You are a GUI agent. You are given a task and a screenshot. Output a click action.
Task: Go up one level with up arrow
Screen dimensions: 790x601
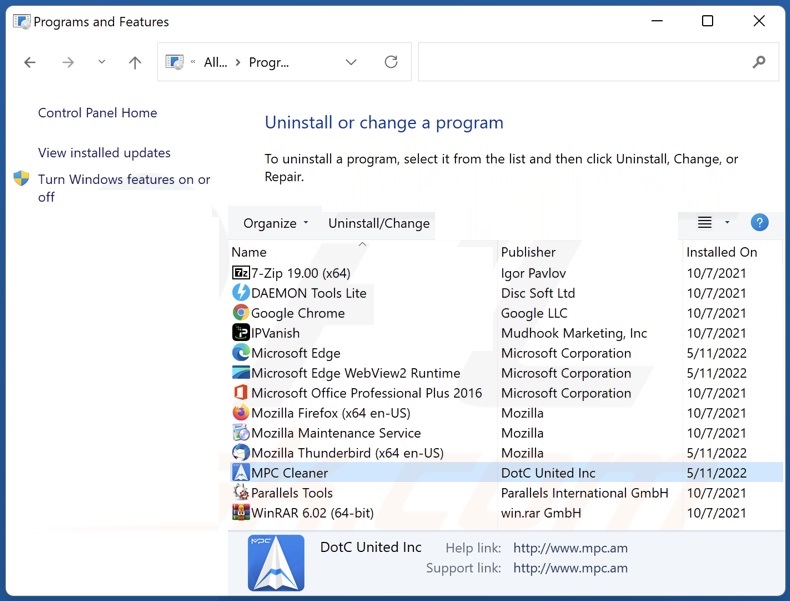tap(135, 62)
